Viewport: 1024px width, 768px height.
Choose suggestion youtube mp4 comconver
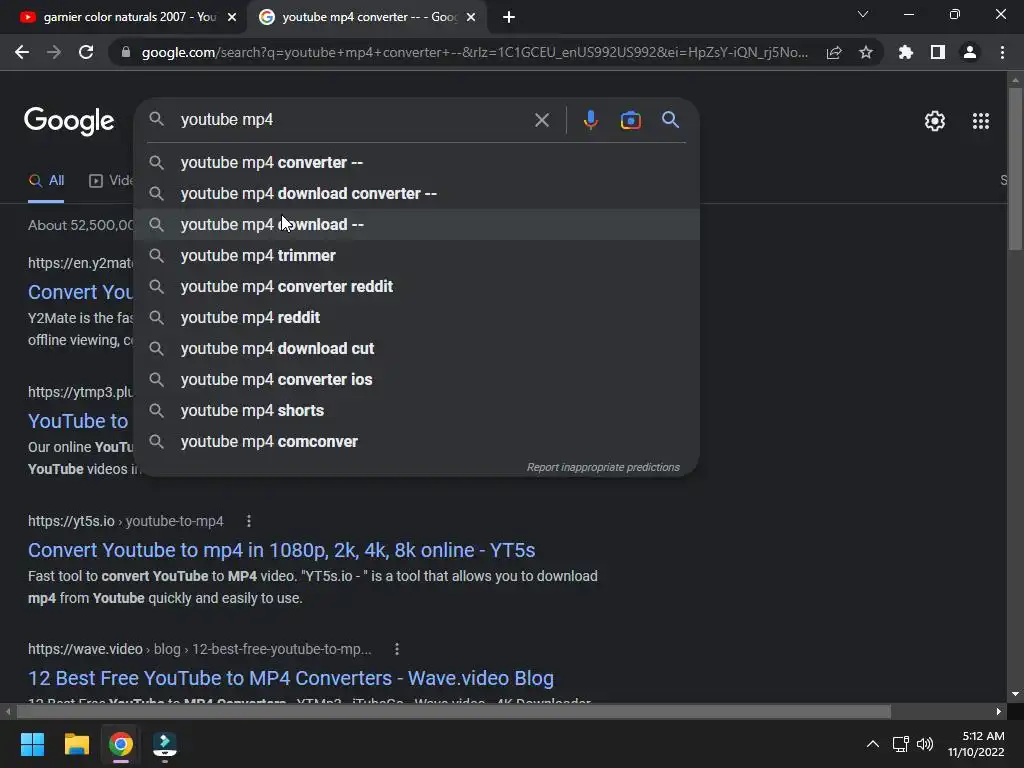[417, 441]
